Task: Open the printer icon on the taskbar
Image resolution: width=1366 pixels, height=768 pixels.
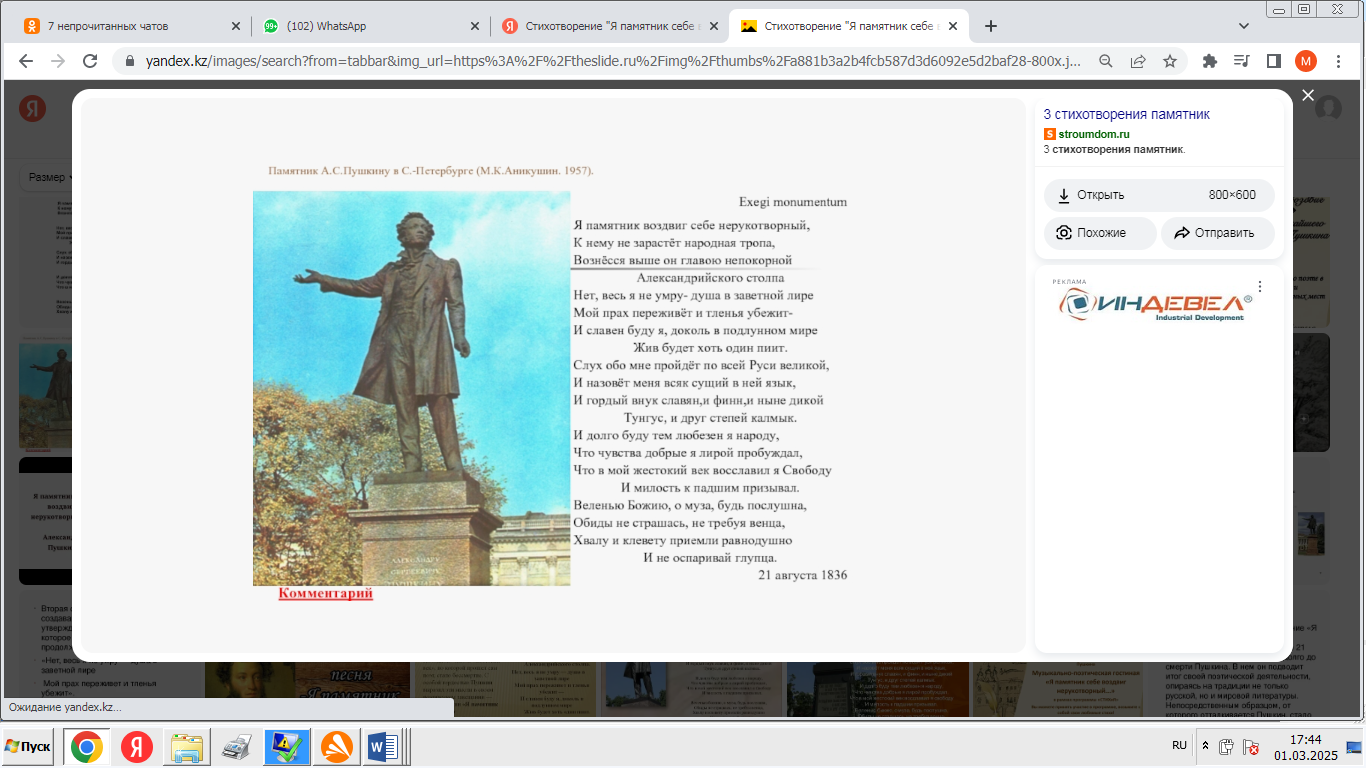Action: point(237,747)
